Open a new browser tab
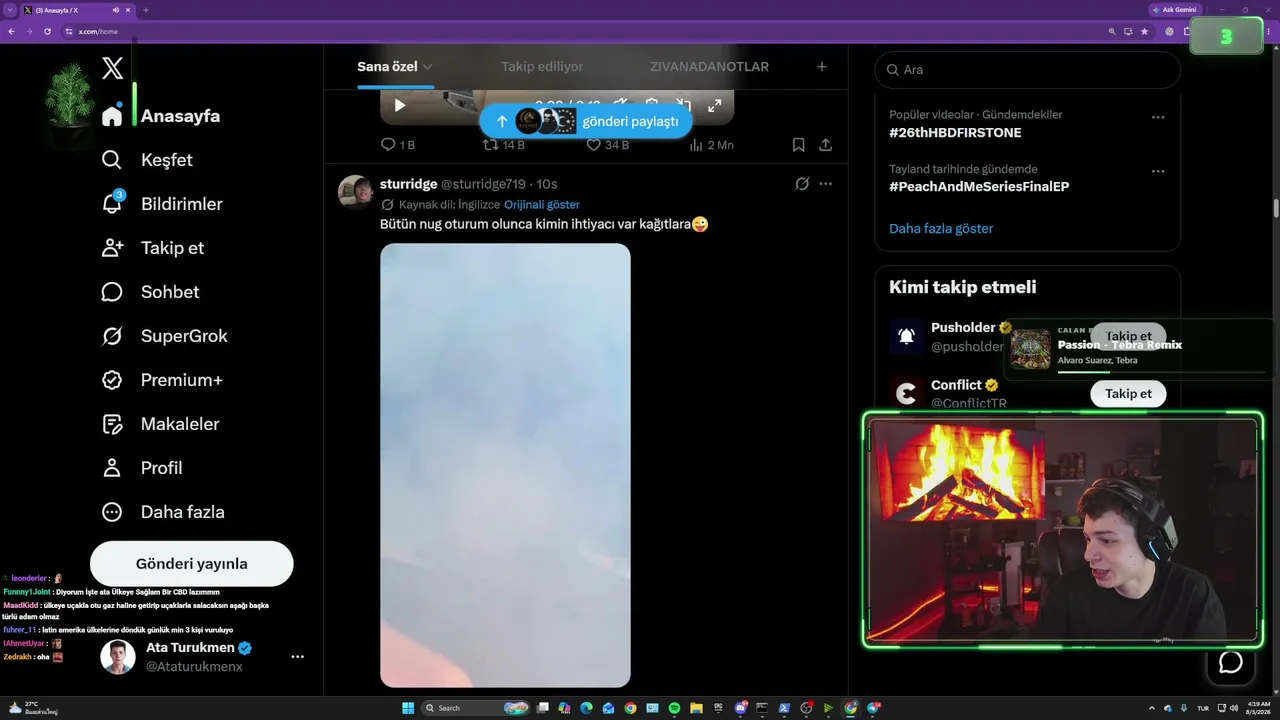This screenshot has width=1280, height=720. click(146, 10)
